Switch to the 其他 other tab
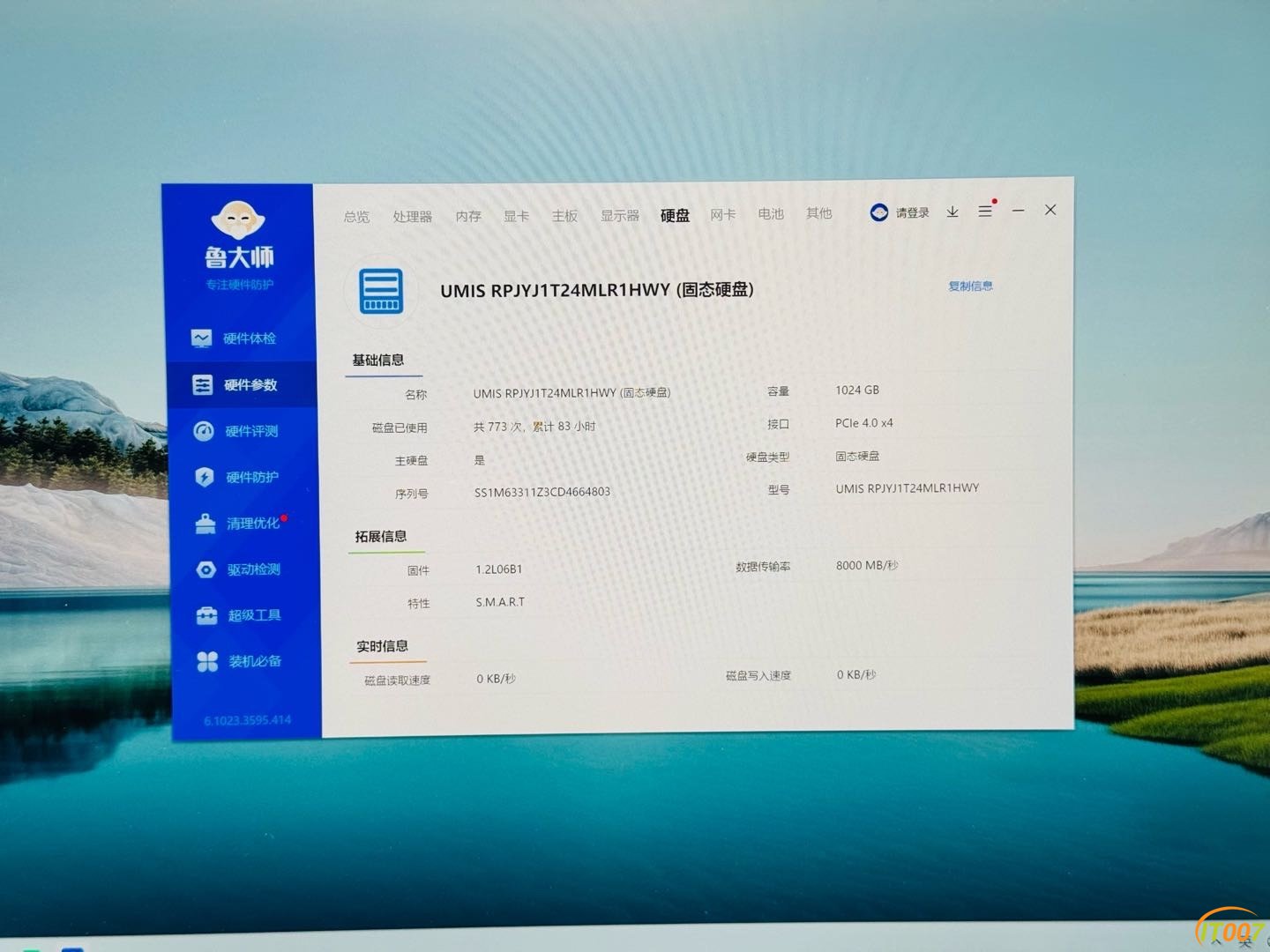Image resolution: width=1270 pixels, height=952 pixels. tap(818, 213)
